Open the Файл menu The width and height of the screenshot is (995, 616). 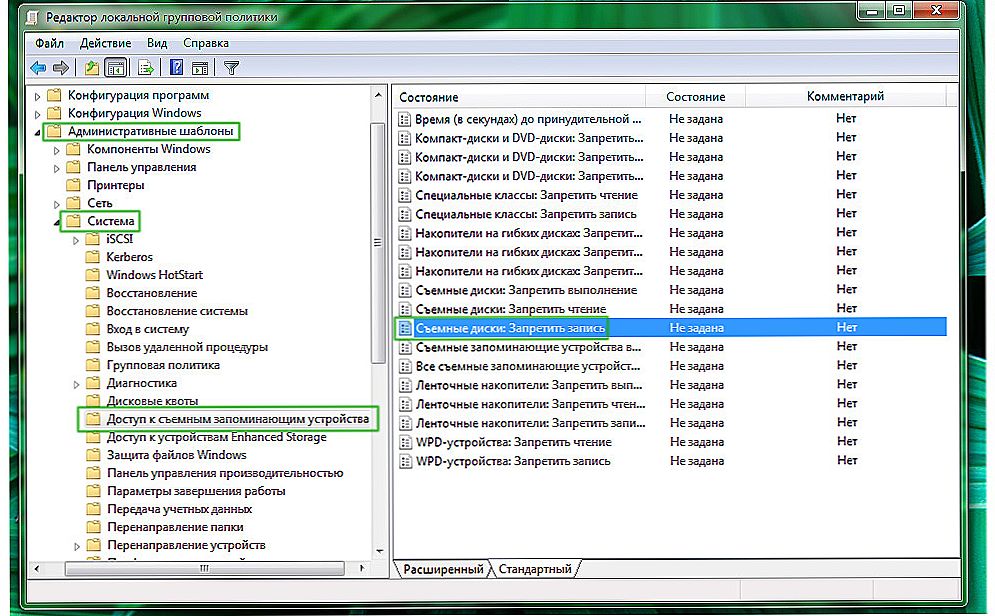point(49,43)
